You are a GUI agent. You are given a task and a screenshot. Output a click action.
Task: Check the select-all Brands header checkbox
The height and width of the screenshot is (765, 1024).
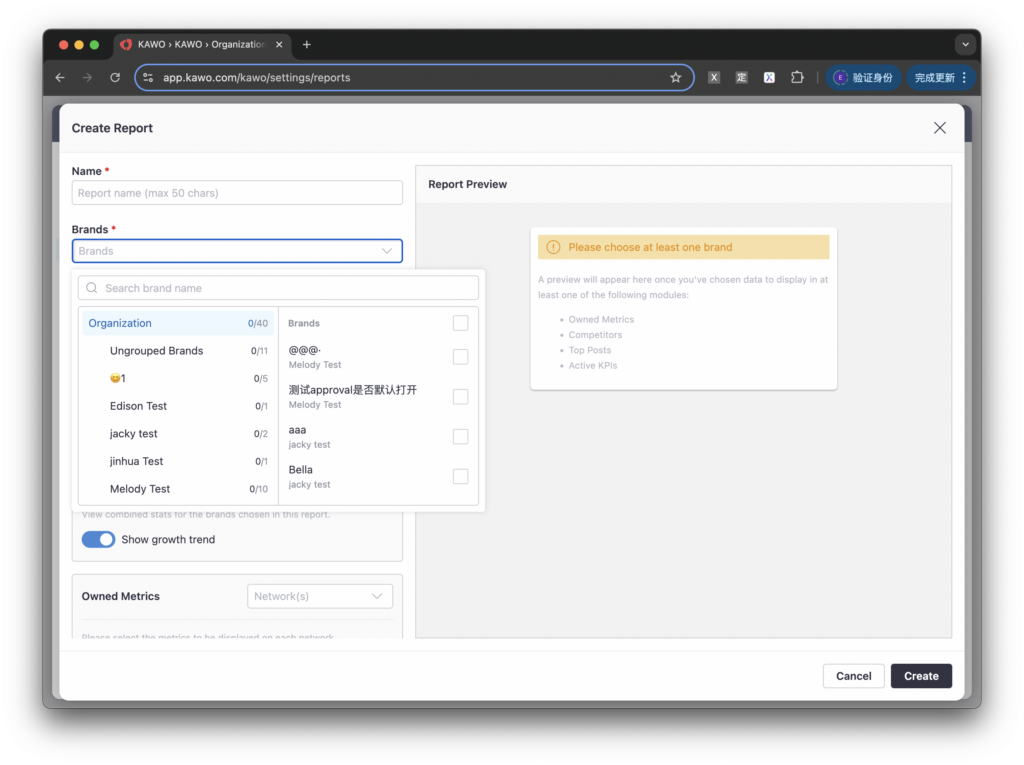460,323
